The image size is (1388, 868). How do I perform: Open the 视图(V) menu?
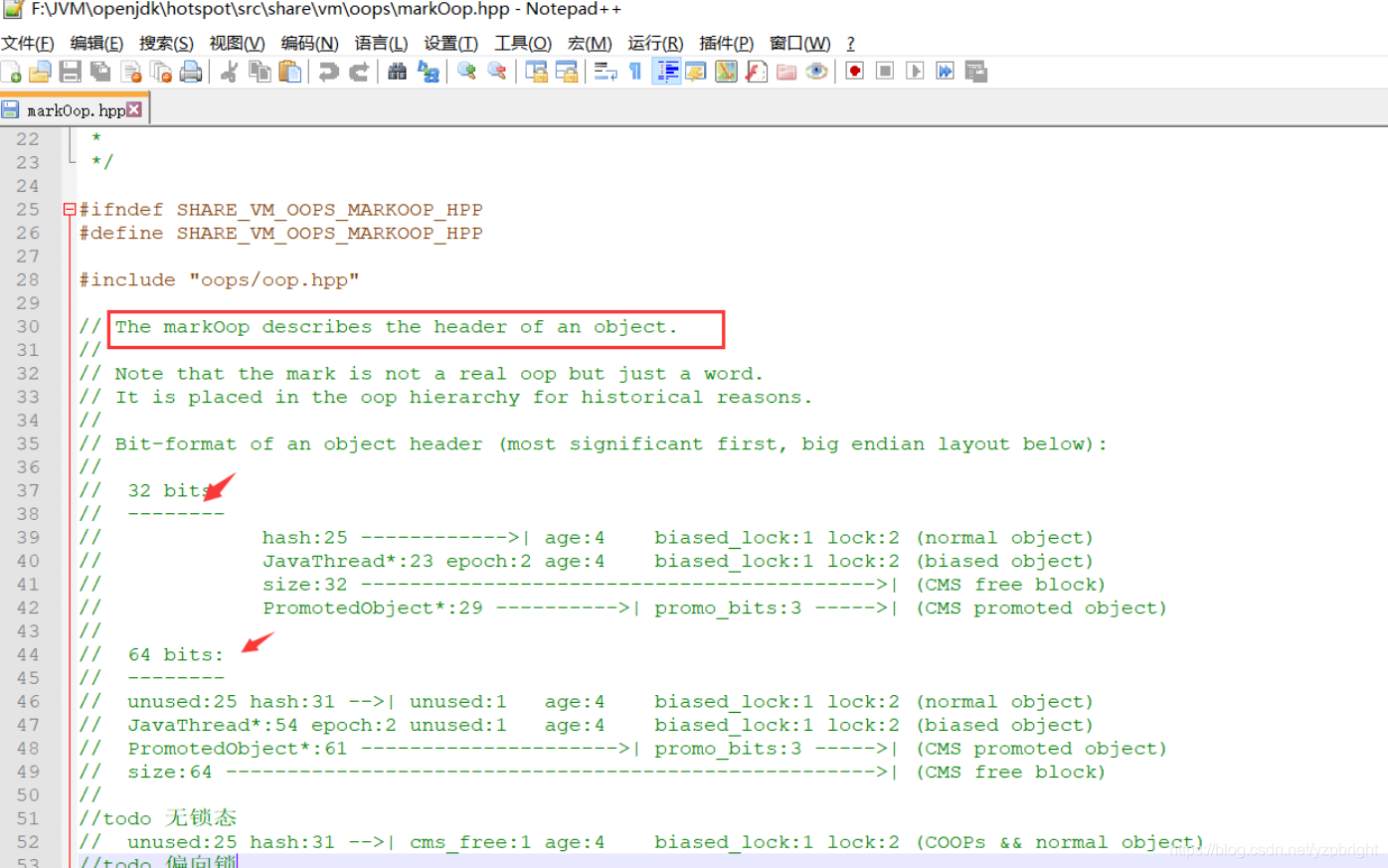pyautogui.click(x=237, y=43)
